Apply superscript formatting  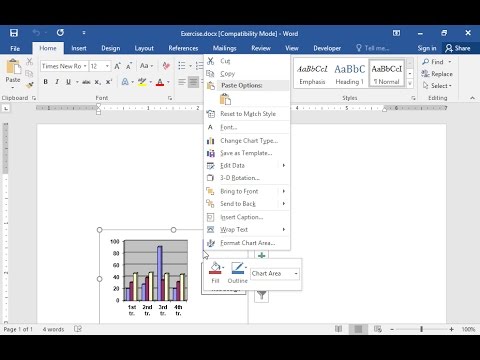point(109,82)
